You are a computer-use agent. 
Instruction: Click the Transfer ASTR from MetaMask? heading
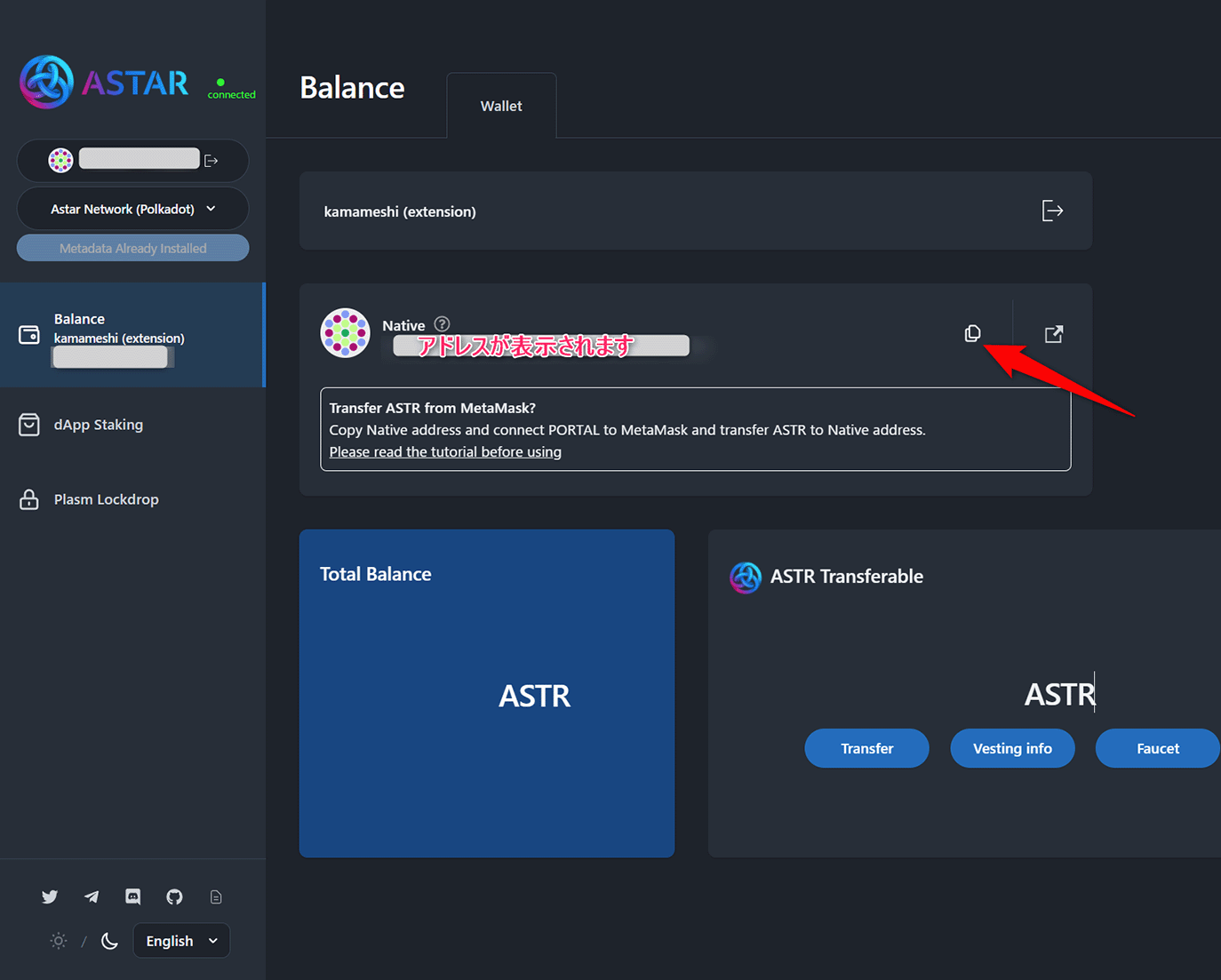[x=433, y=408]
